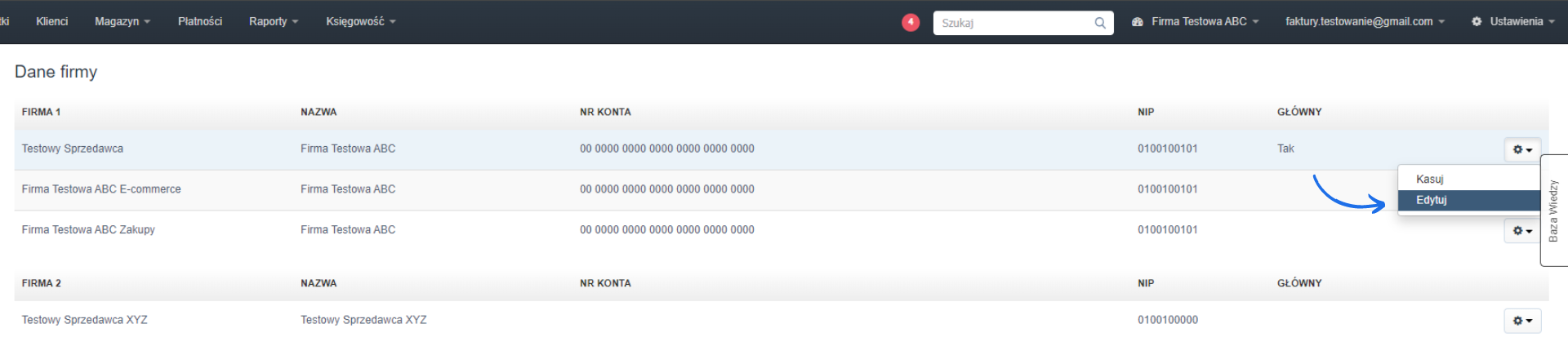This screenshot has width=1568, height=346.
Task: Click Firma Testowa ABC Zakupy cell
Action: tap(88, 229)
